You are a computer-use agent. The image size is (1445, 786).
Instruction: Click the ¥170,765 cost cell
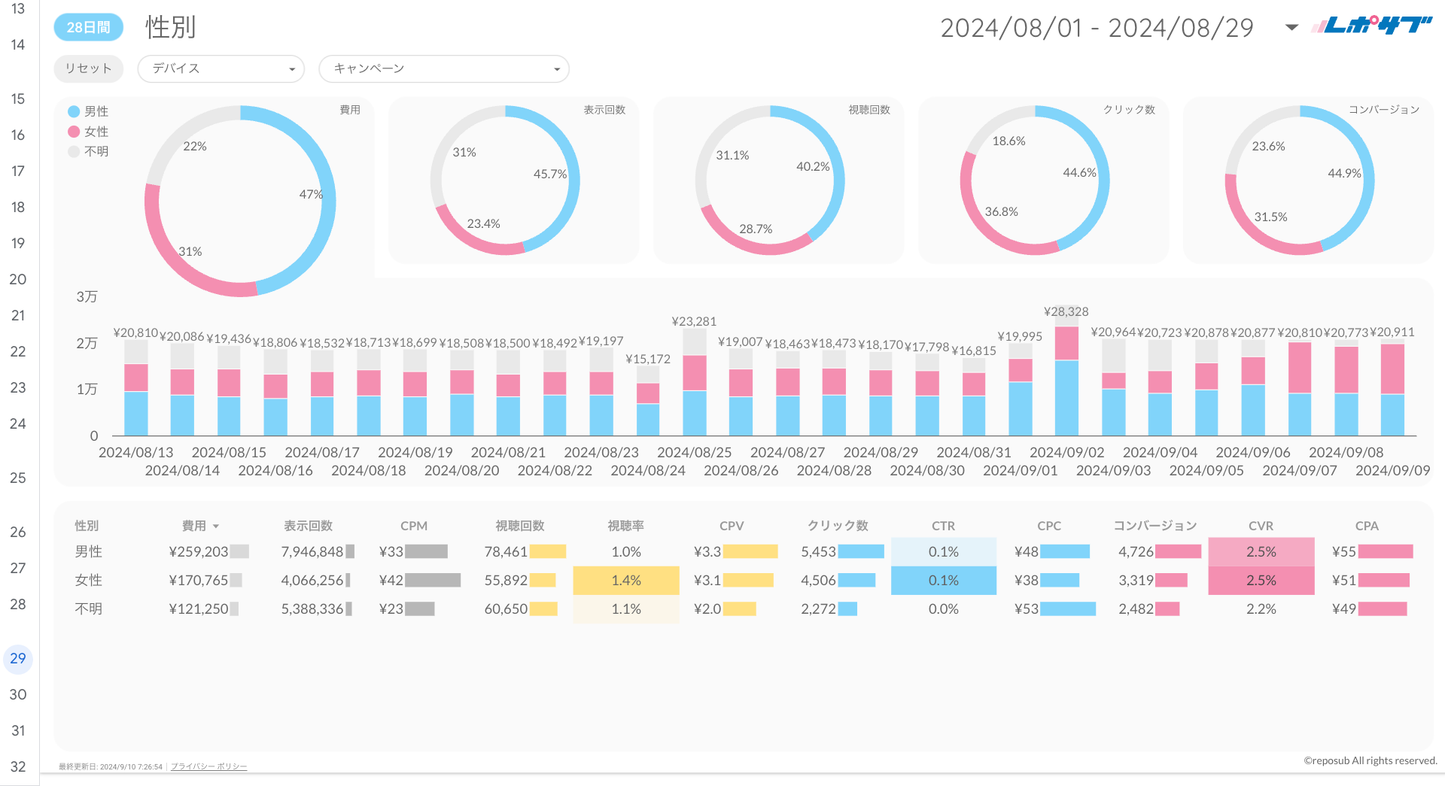click(x=198, y=580)
